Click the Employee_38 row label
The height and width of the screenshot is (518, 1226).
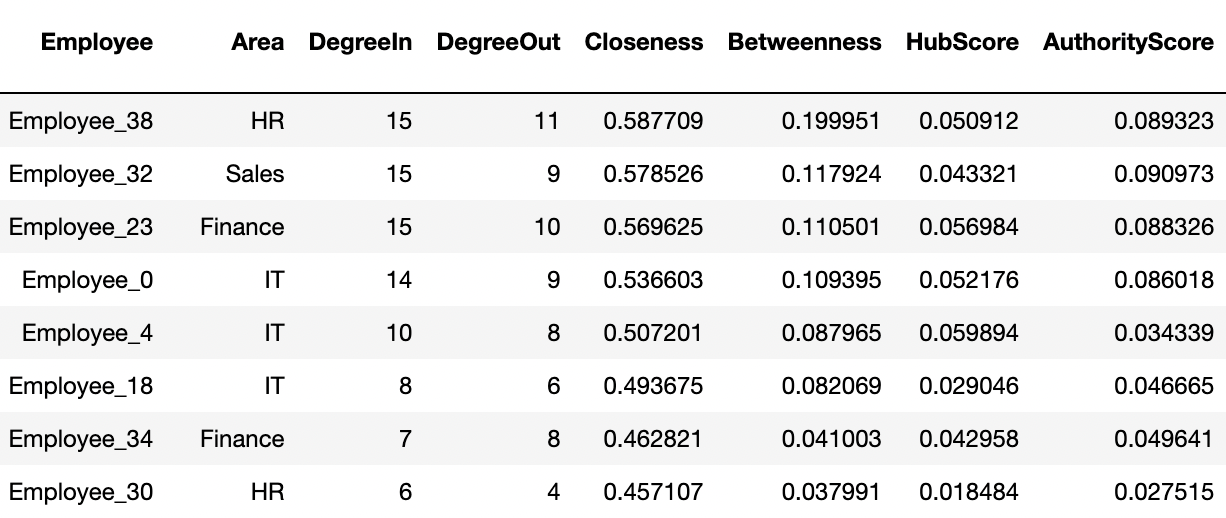tap(81, 122)
